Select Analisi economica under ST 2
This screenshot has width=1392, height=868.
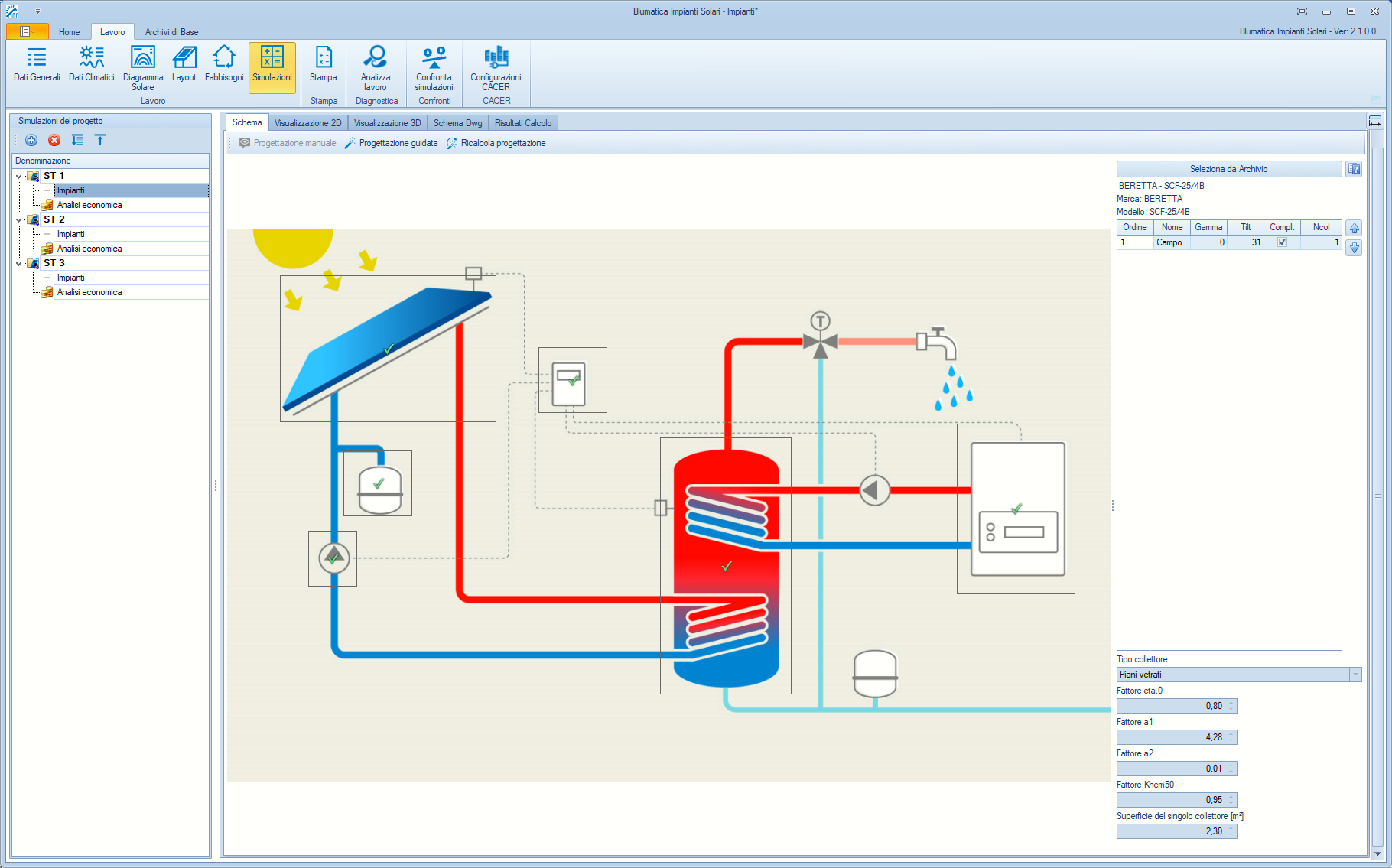pos(89,249)
